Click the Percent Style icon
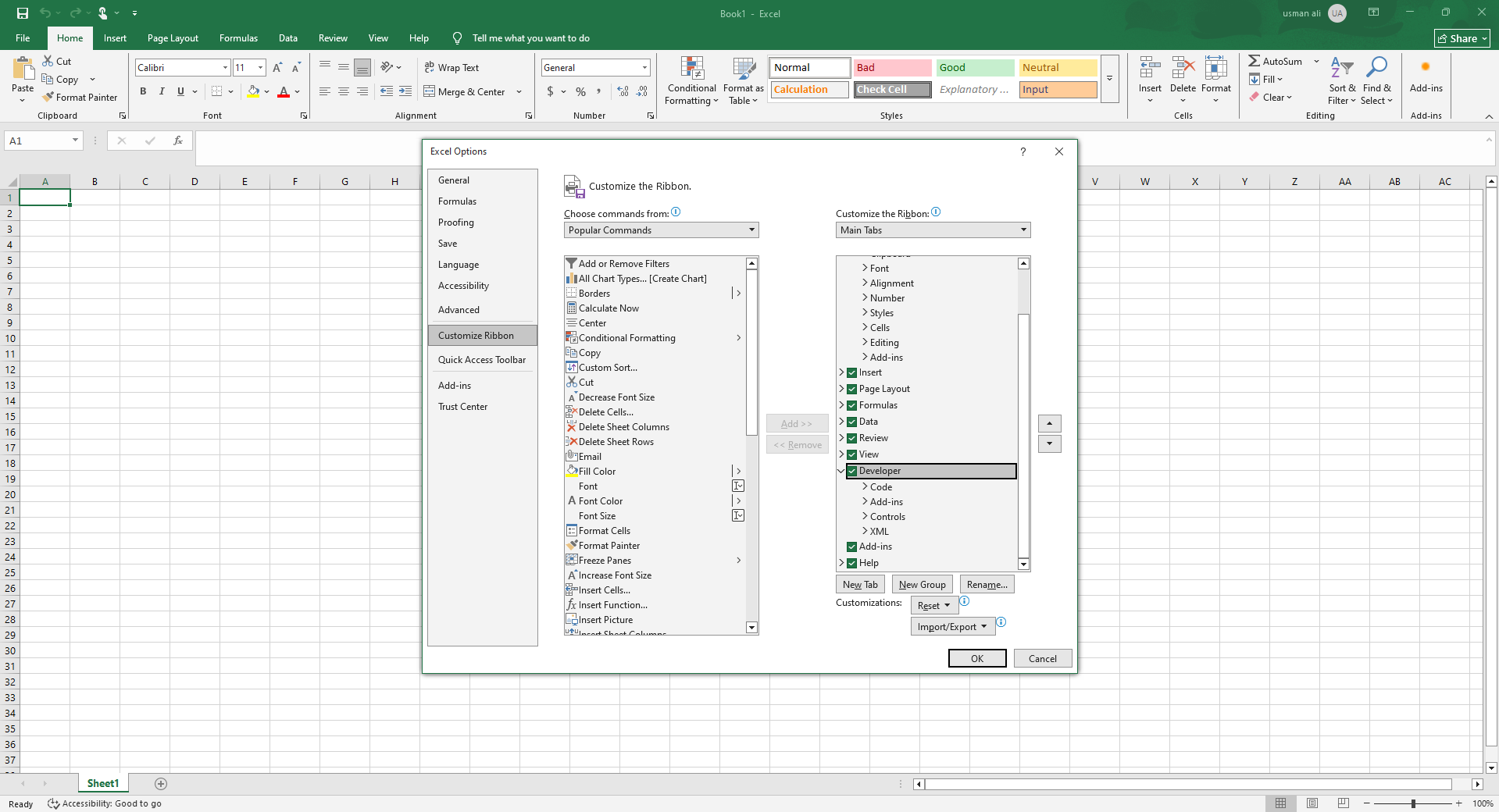This screenshot has height=812, width=1499. (580, 91)
